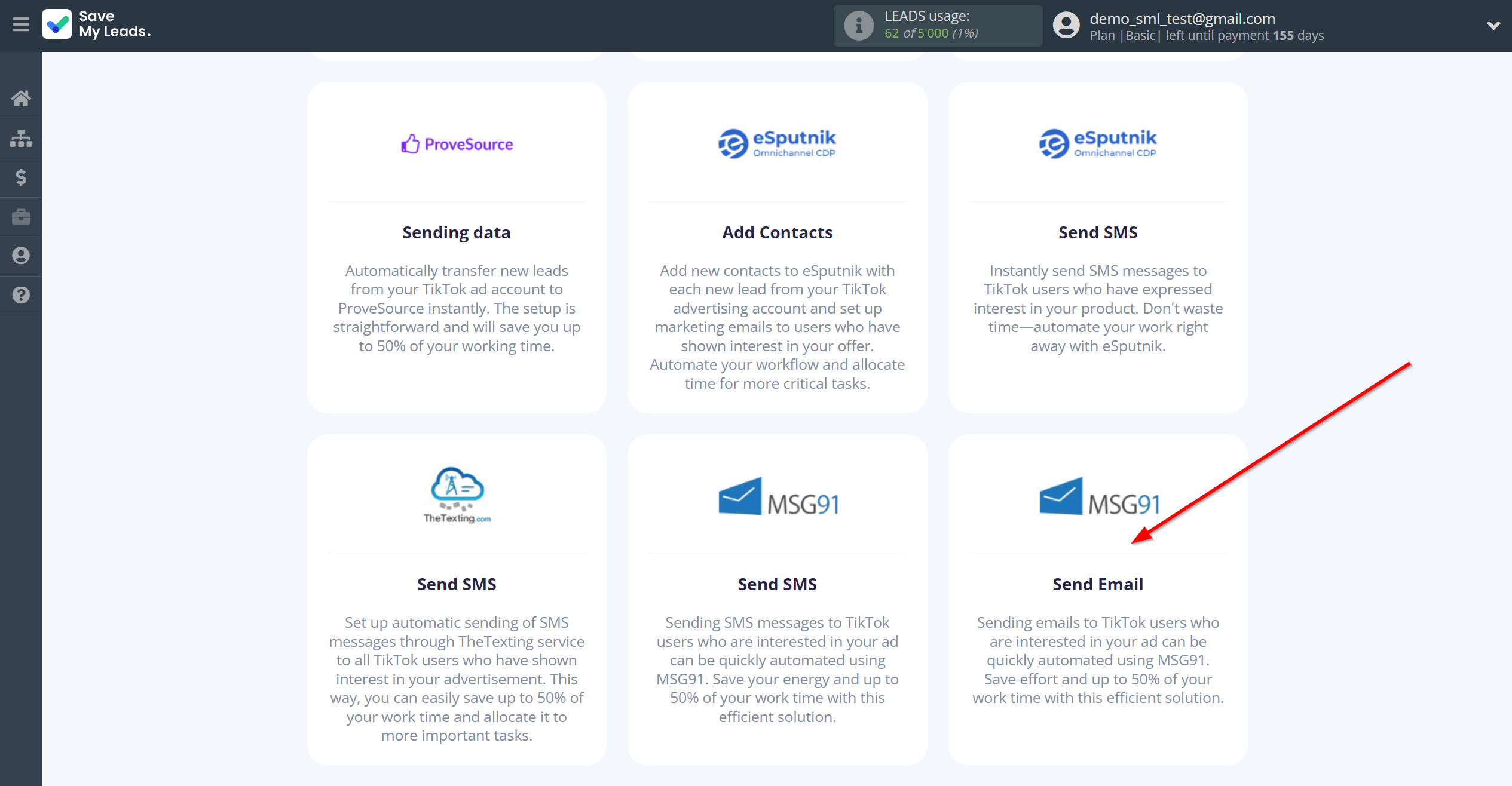Open eSputnik 'Send SMS' title
Screen dimensions: 1512x786
1098,232
